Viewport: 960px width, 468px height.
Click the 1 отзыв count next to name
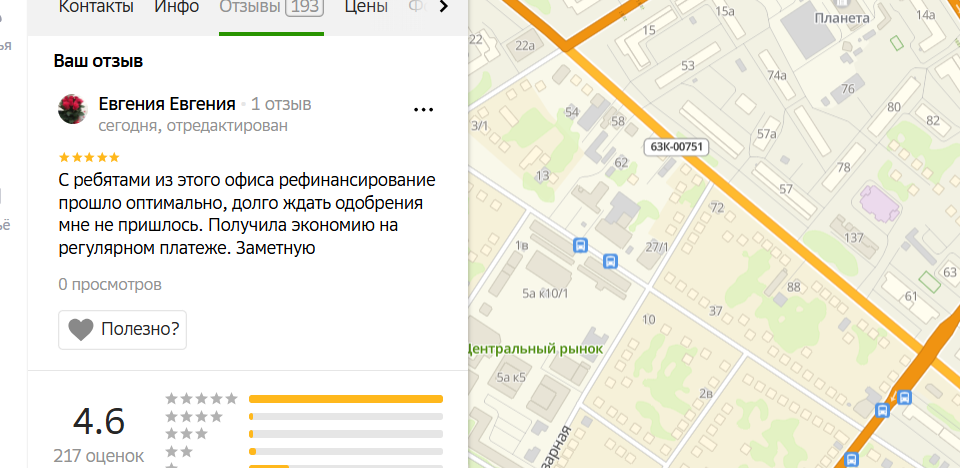(281, 104)
